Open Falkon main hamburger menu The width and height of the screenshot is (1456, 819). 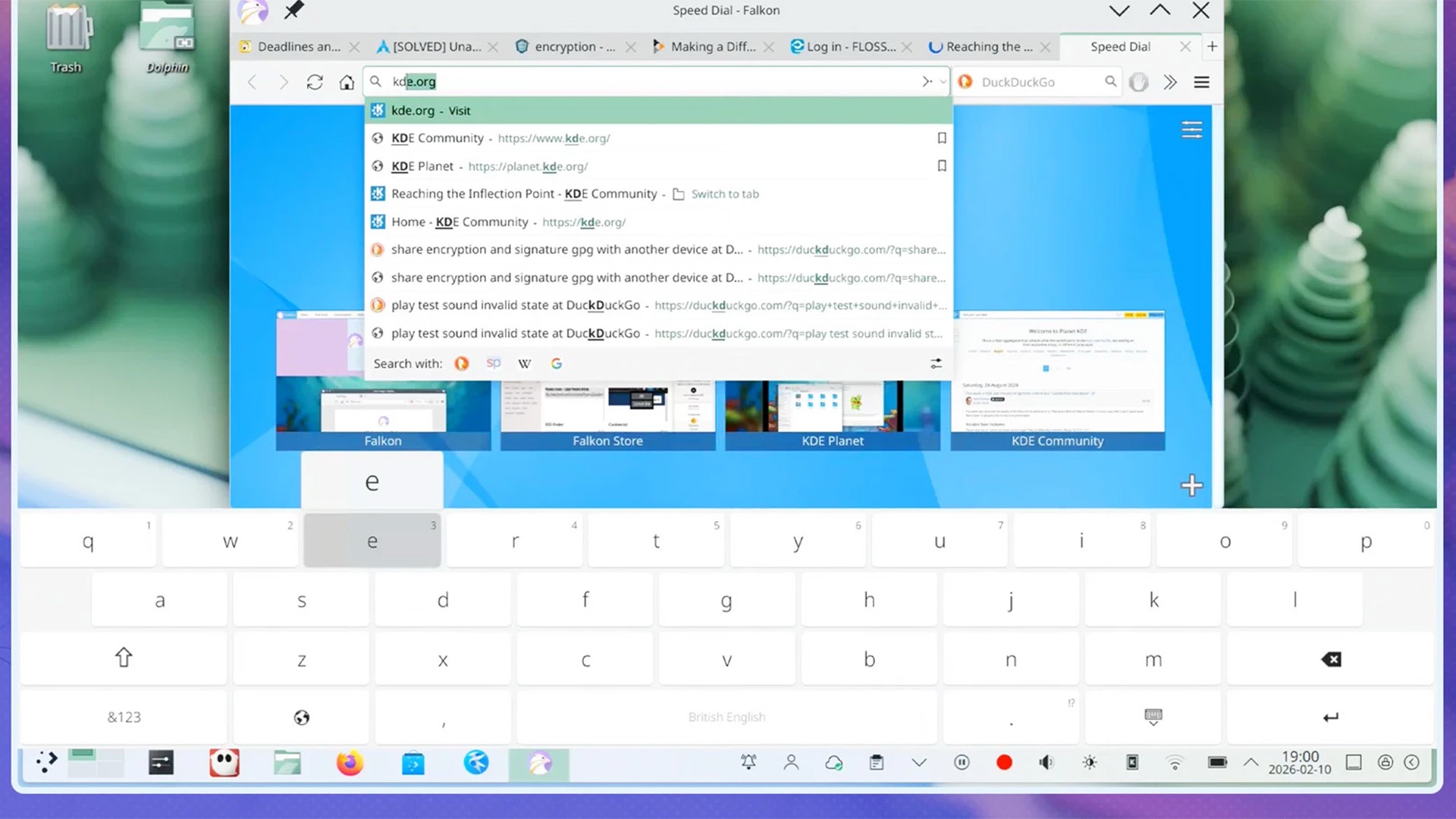(1201, 82)
